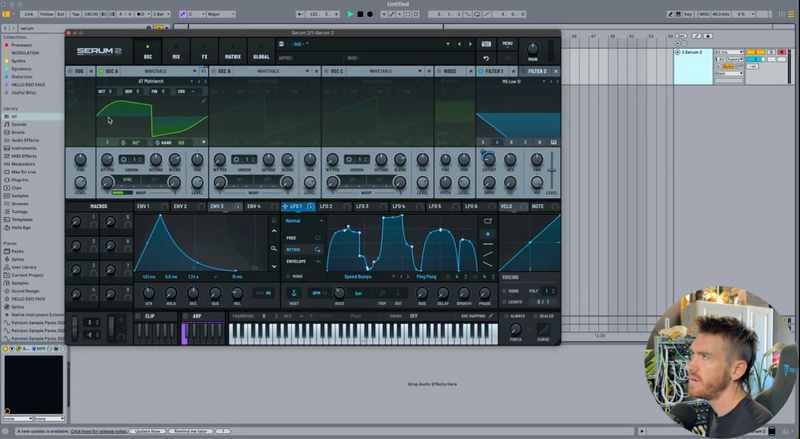Screen dimensions: 800x439
Task: Open the Serum preset browser icon
Action: pos(486,44)
